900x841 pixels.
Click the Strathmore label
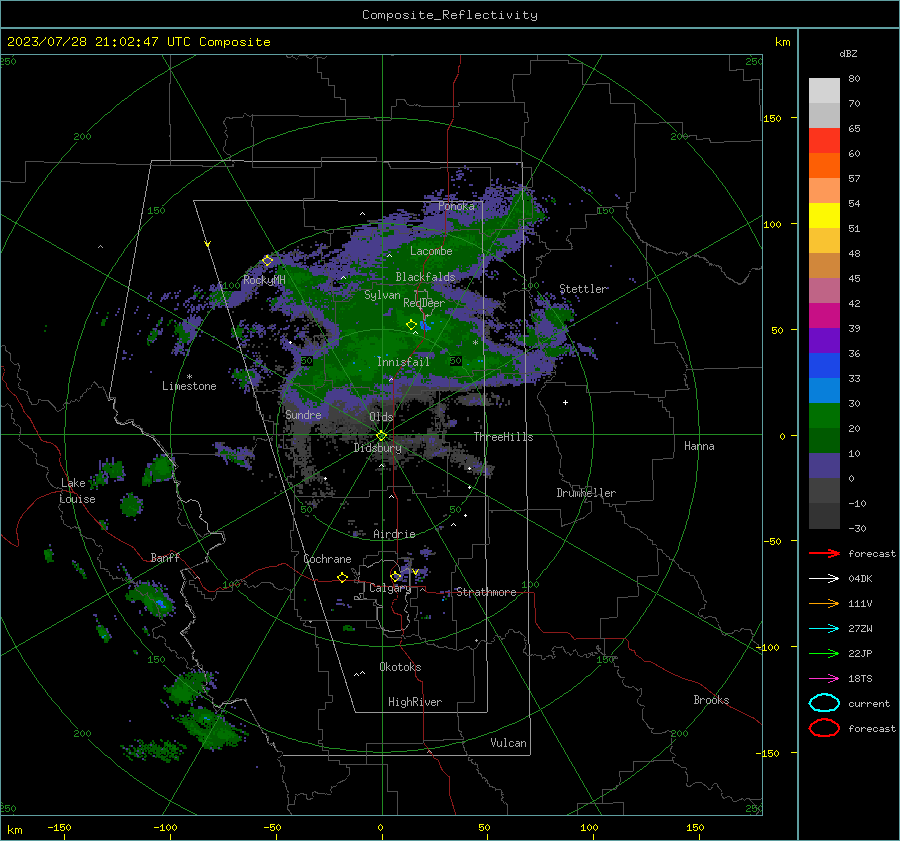point(486,592)
